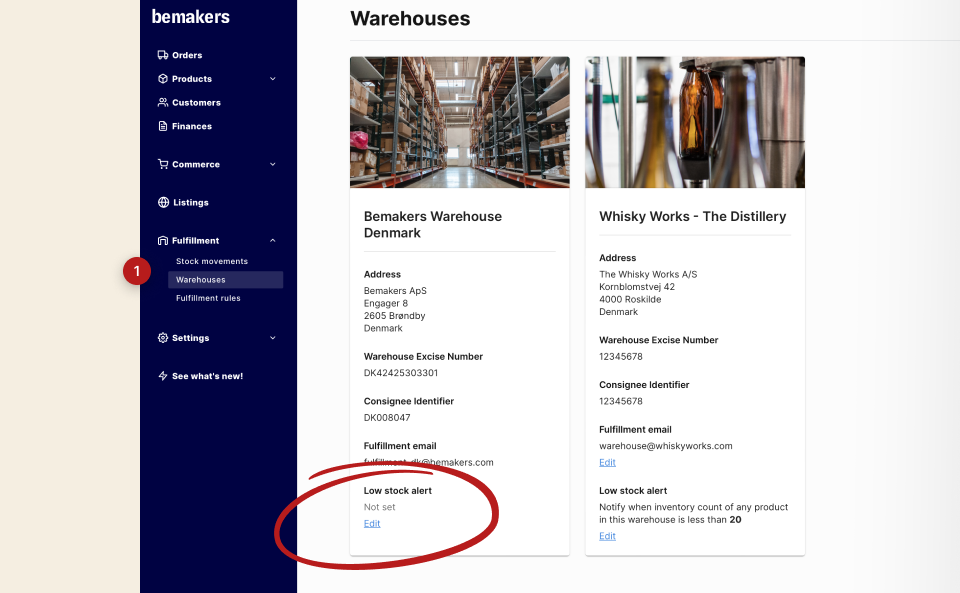Expand the Products chevron
The image size is (960, 593).
pos(273,79)
